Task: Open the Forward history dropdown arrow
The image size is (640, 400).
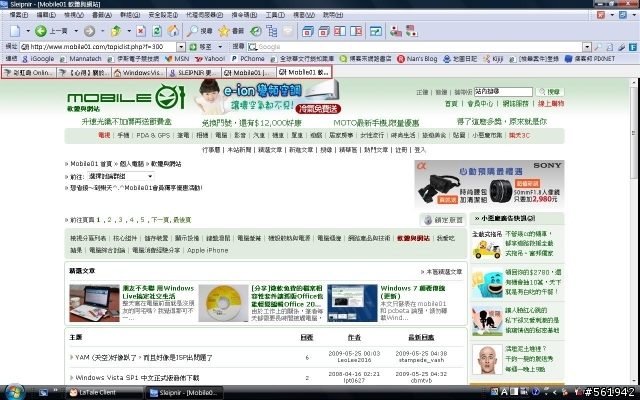Action: point(102,31)
